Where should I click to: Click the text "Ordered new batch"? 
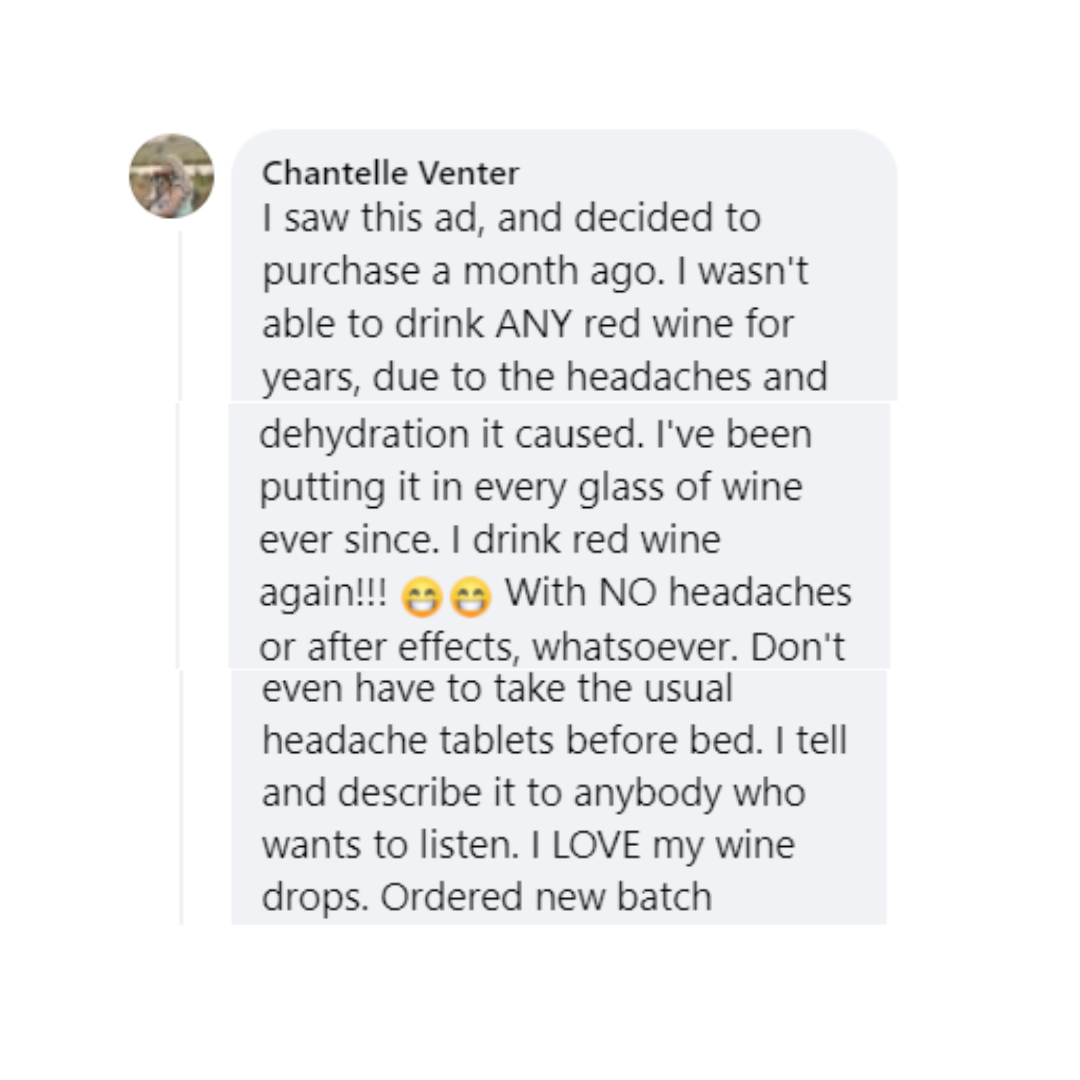545,897
